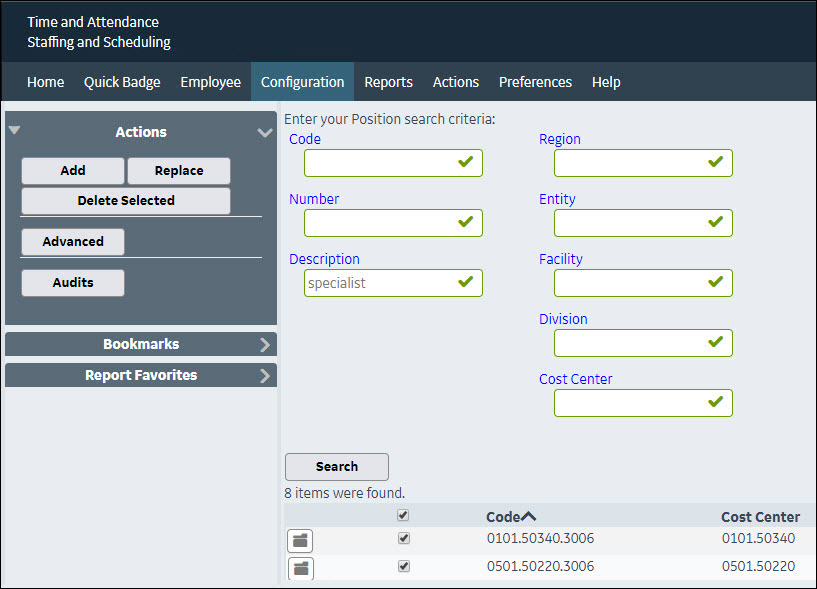Click into the Number input field
This screenshot has height=589, width=817.
[380, 223]
